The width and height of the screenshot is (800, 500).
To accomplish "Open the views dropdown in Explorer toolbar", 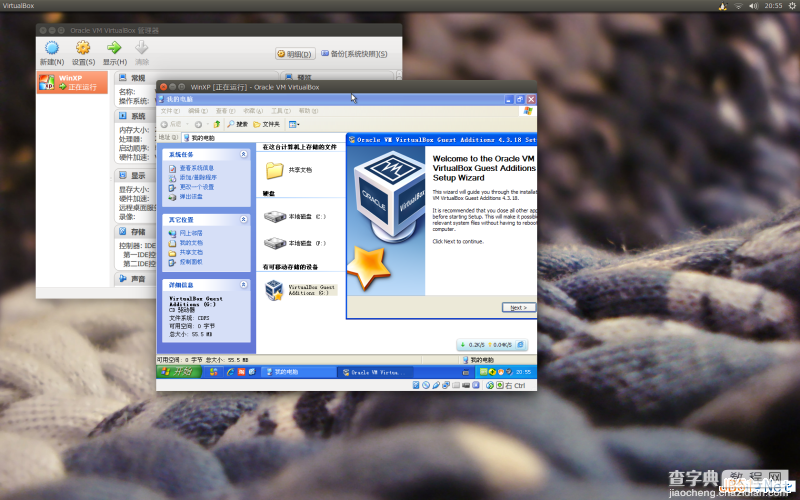I will (294, 124).
